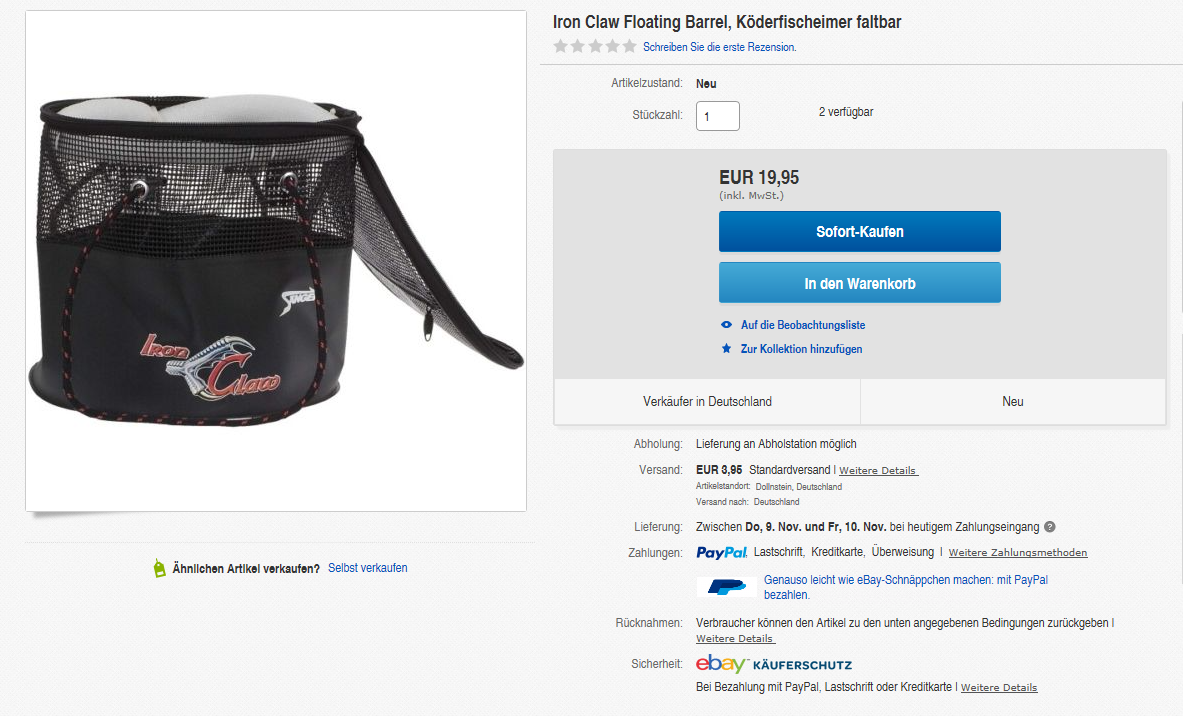This screenshot has height=716, width=1183.
Task: Focus the Stückzahl quantity field
Action: point(717,116)
